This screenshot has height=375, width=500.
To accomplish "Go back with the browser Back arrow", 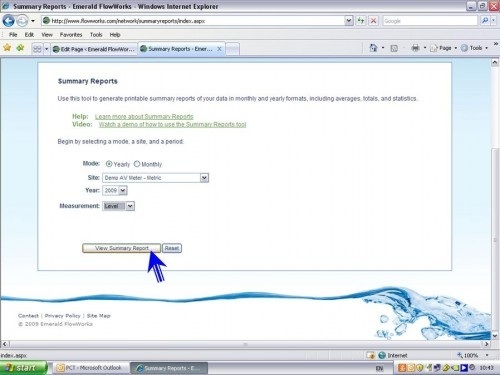I will pos(9,21).
